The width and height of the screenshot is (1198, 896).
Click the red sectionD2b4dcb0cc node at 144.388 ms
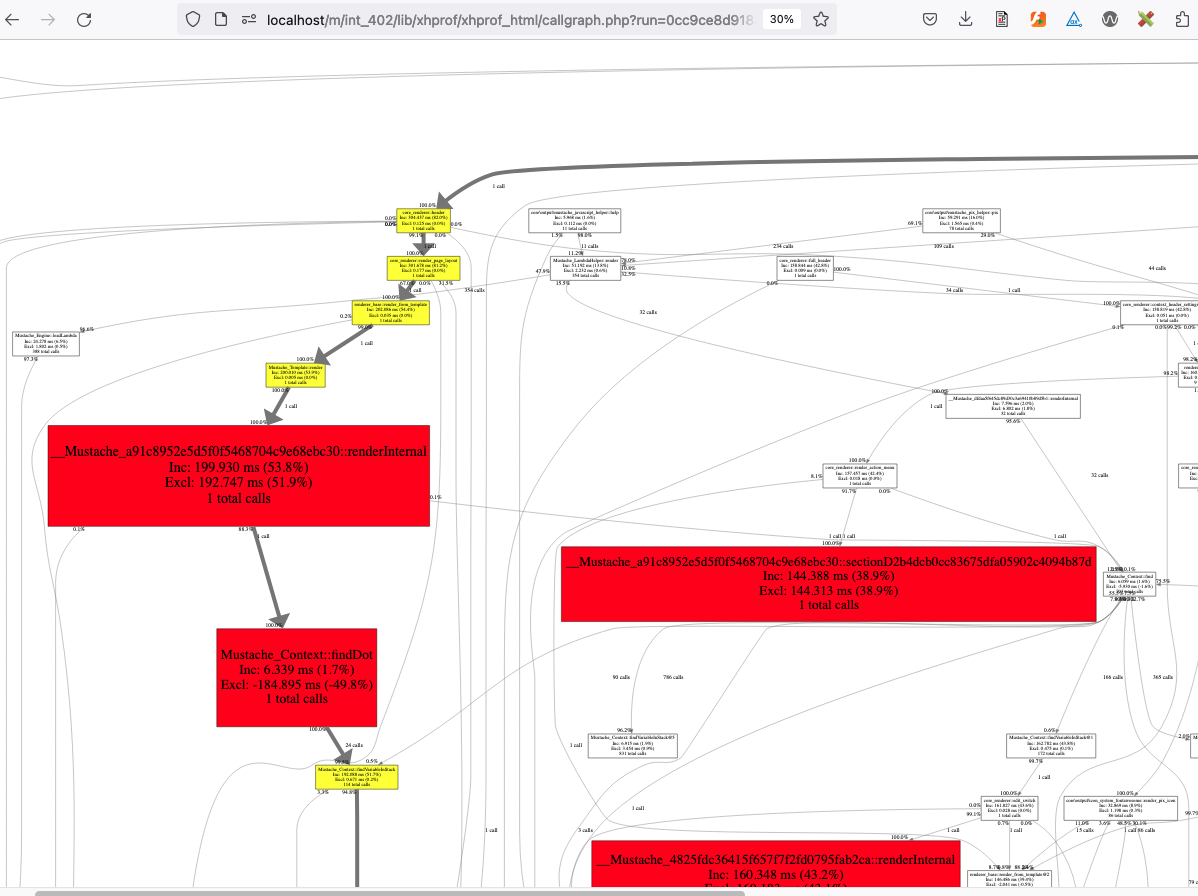coord(828,584)
